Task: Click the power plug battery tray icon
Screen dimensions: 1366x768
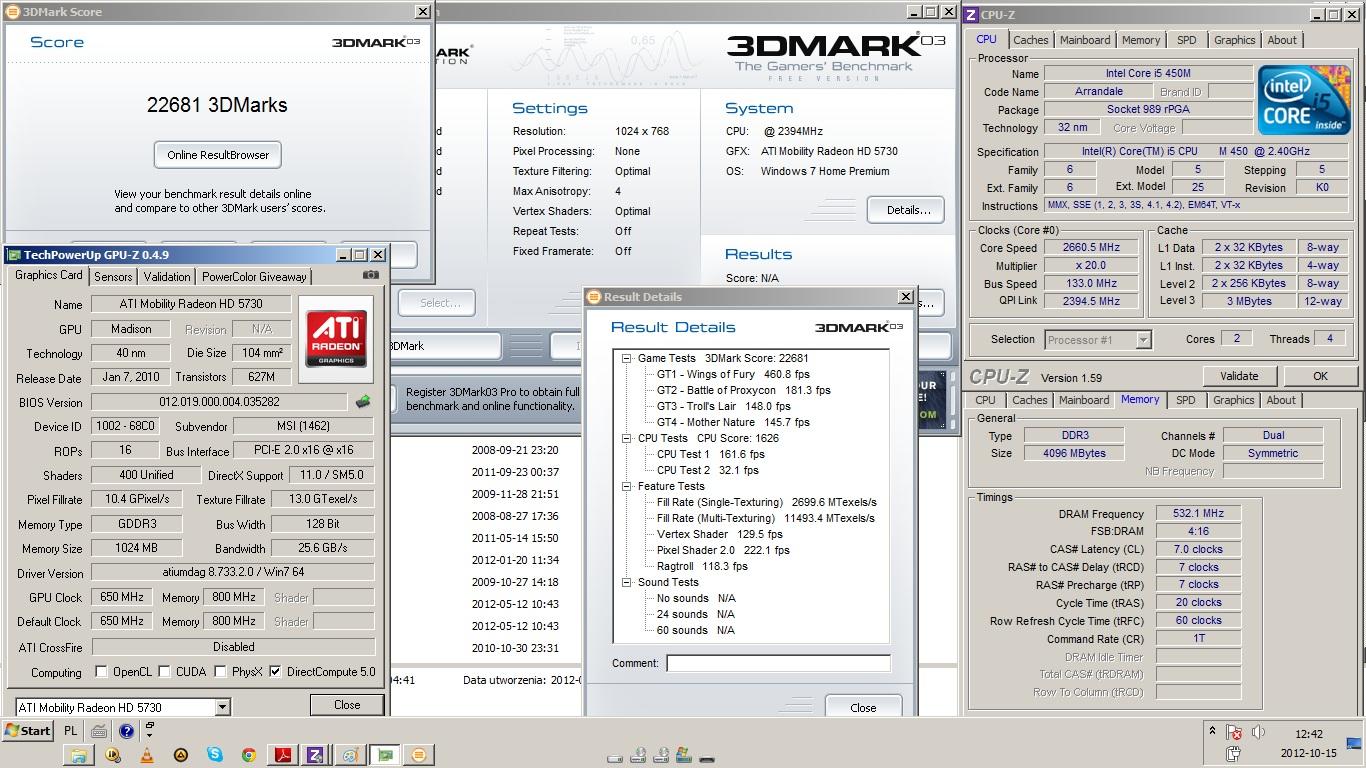Action: (x=1234, y=754)
